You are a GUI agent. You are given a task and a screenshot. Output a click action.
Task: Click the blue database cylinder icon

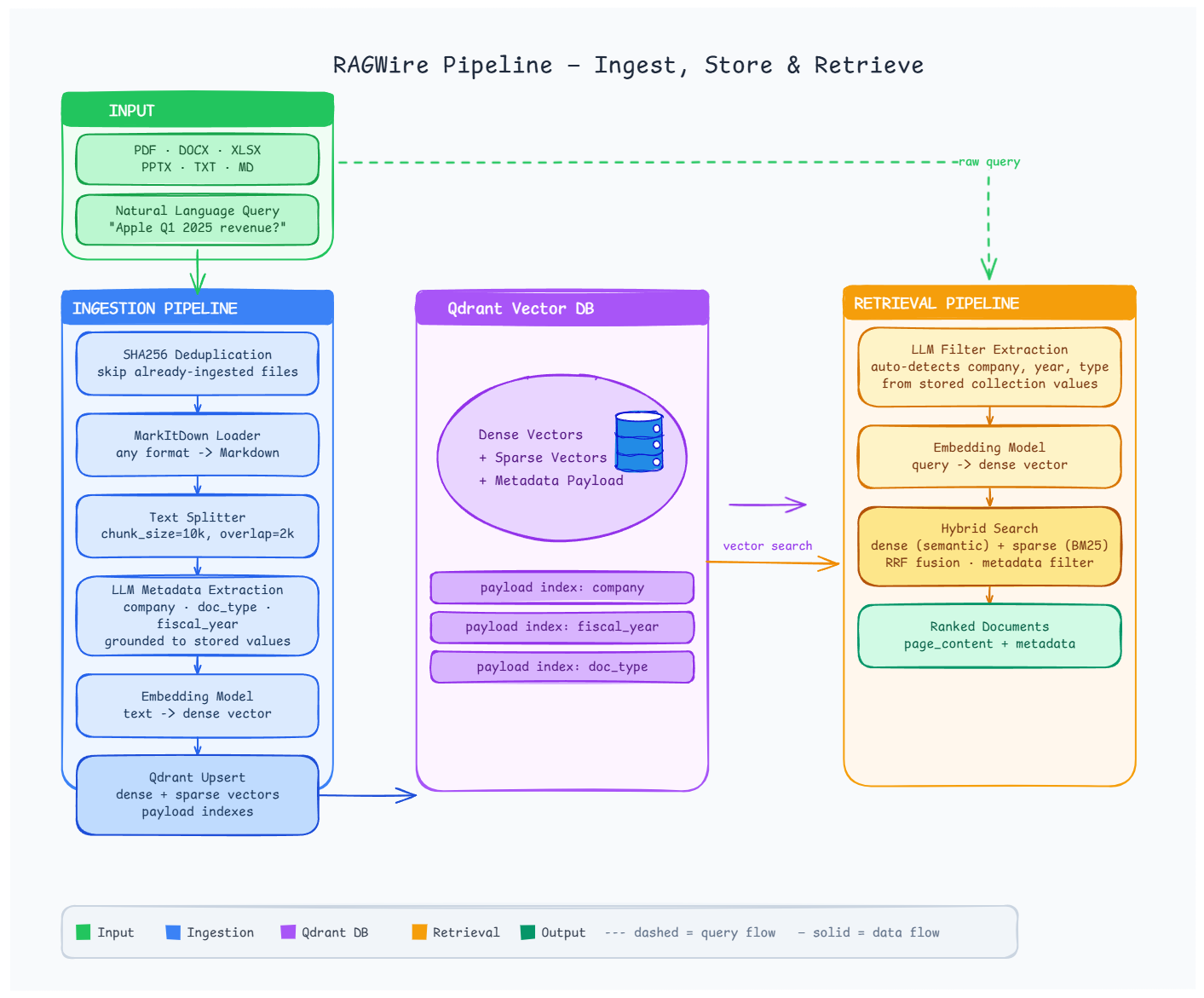638,441
